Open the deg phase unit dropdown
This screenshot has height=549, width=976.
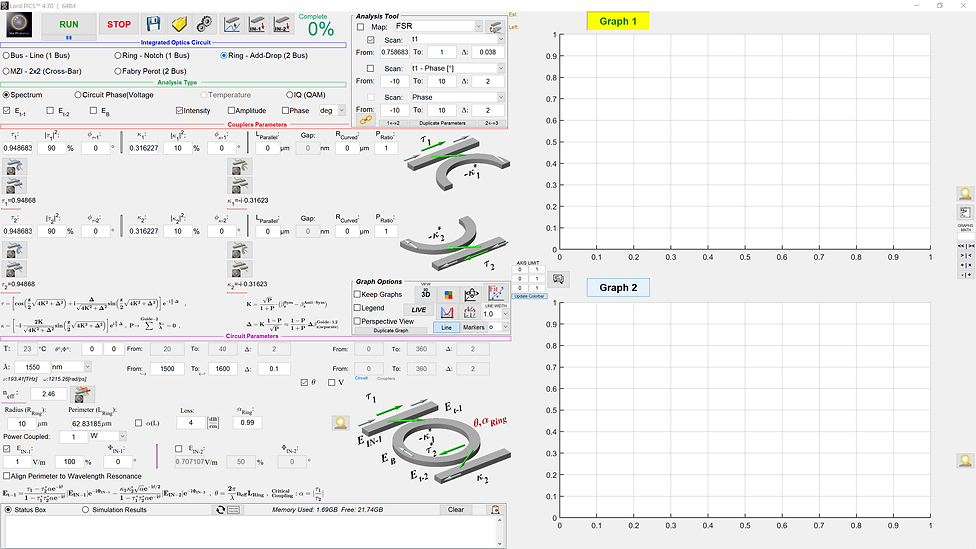click(x=341, y=110)
